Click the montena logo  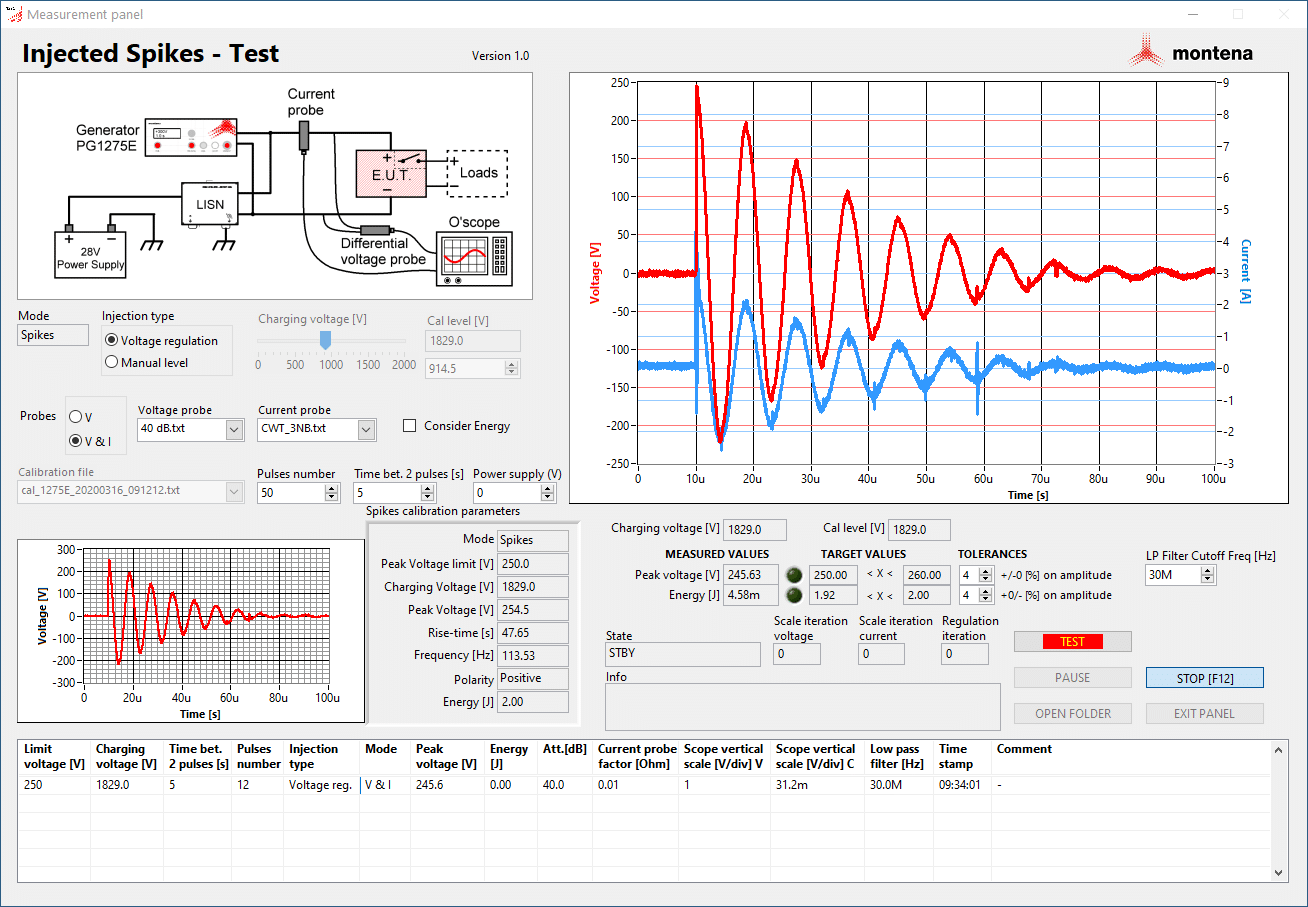pyautogui.click(x=1193, y=50)
